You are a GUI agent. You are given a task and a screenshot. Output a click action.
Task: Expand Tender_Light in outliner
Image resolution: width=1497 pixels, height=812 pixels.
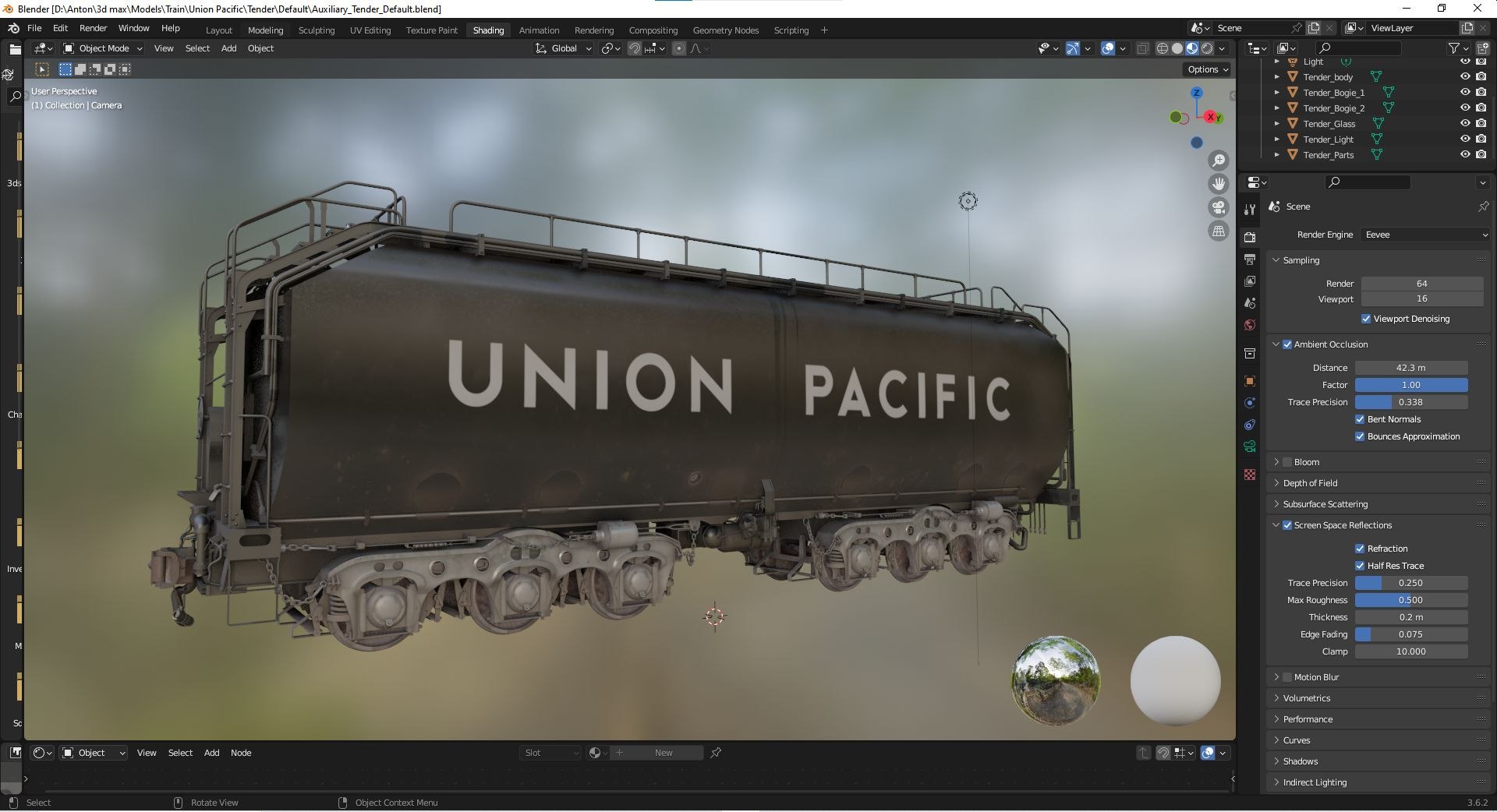point(1276,139)
